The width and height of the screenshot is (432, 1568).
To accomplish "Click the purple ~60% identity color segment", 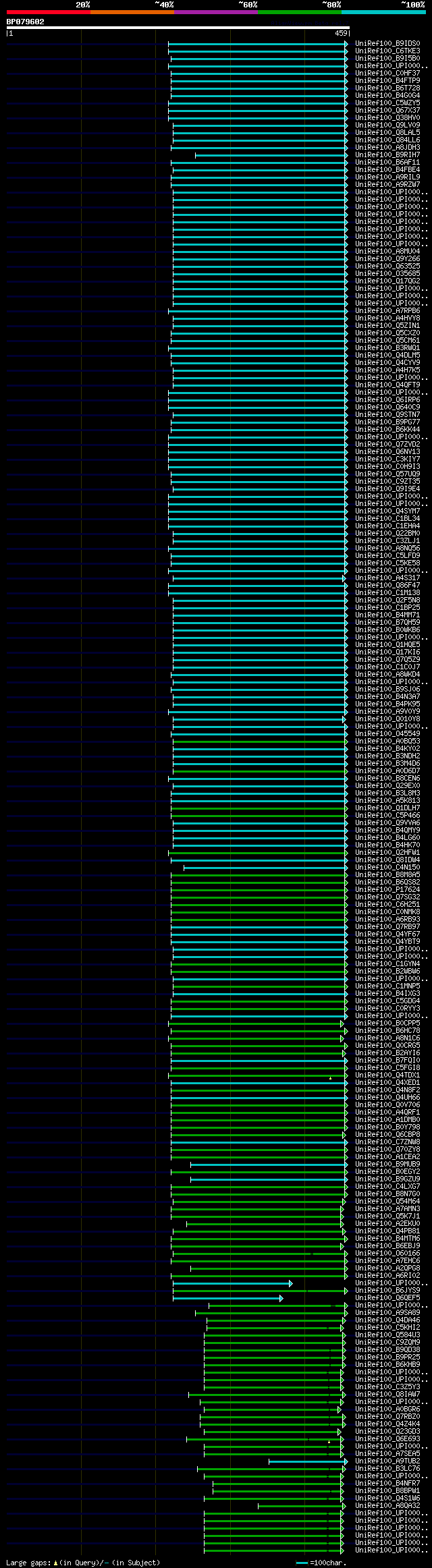I will 216,12.
